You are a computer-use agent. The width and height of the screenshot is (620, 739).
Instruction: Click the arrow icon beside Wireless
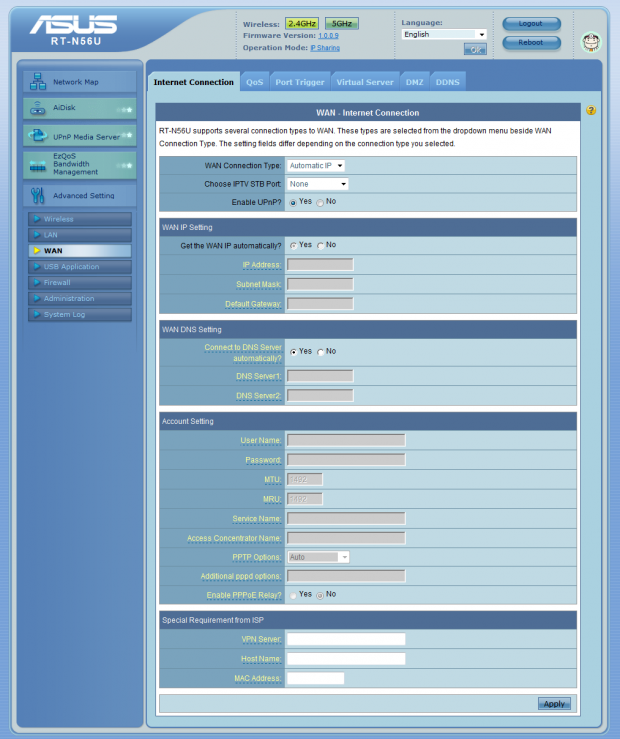[x=37, y=219]
